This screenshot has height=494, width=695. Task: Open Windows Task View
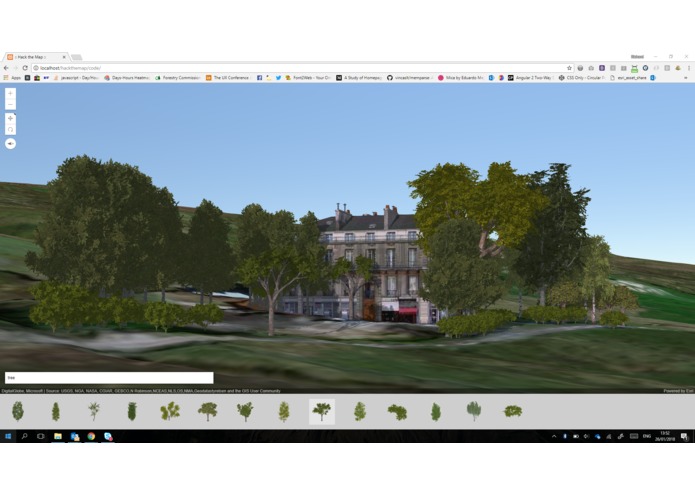pos(41,436)
